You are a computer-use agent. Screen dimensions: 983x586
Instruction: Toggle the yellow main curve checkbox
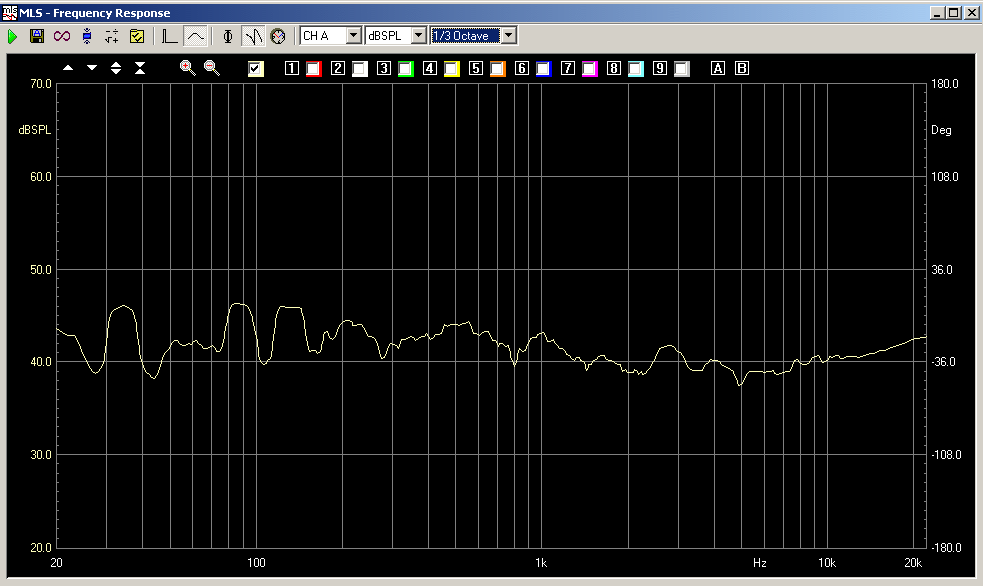255,69
